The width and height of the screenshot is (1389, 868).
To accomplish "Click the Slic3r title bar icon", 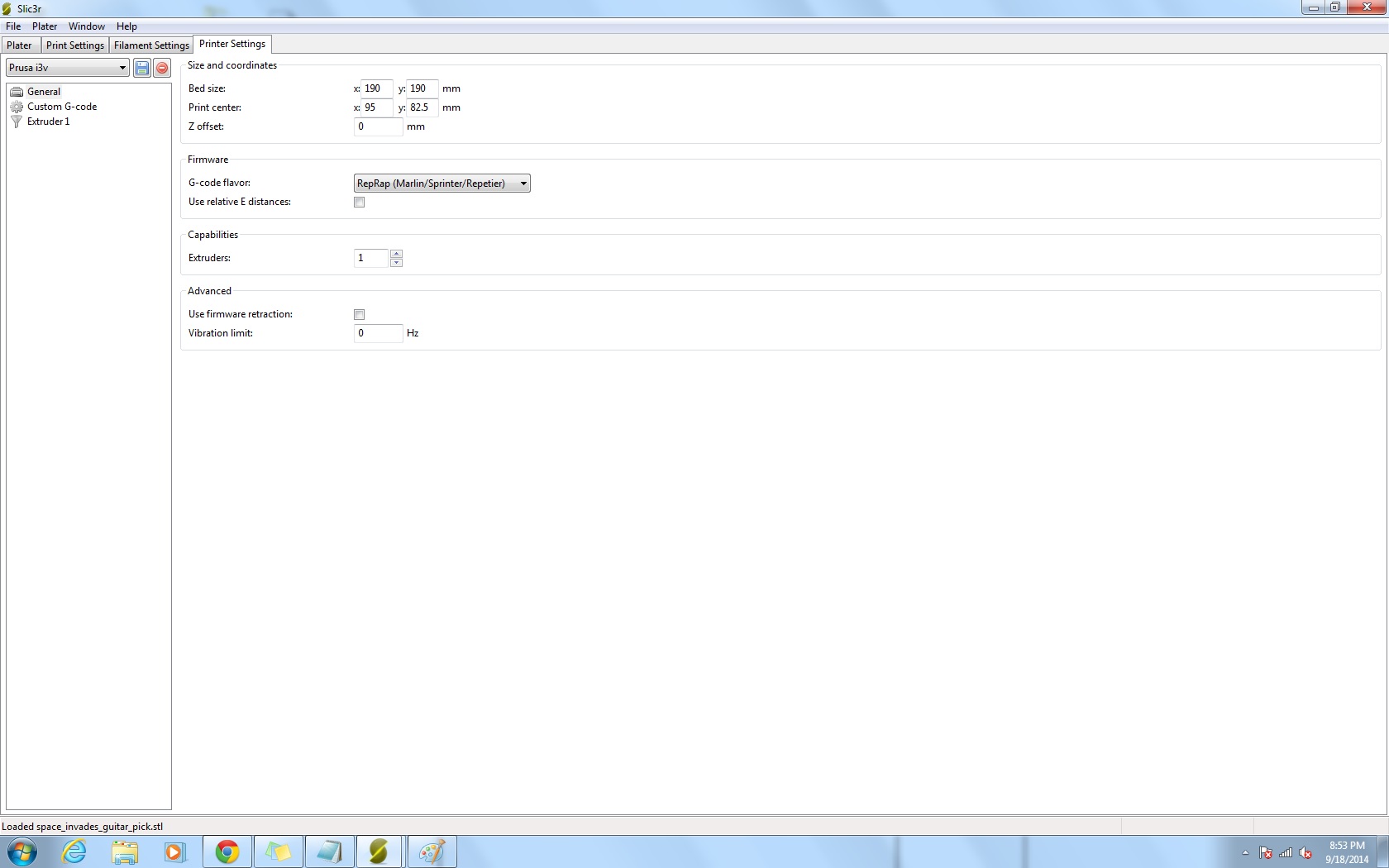I will [x=7, y=8].
